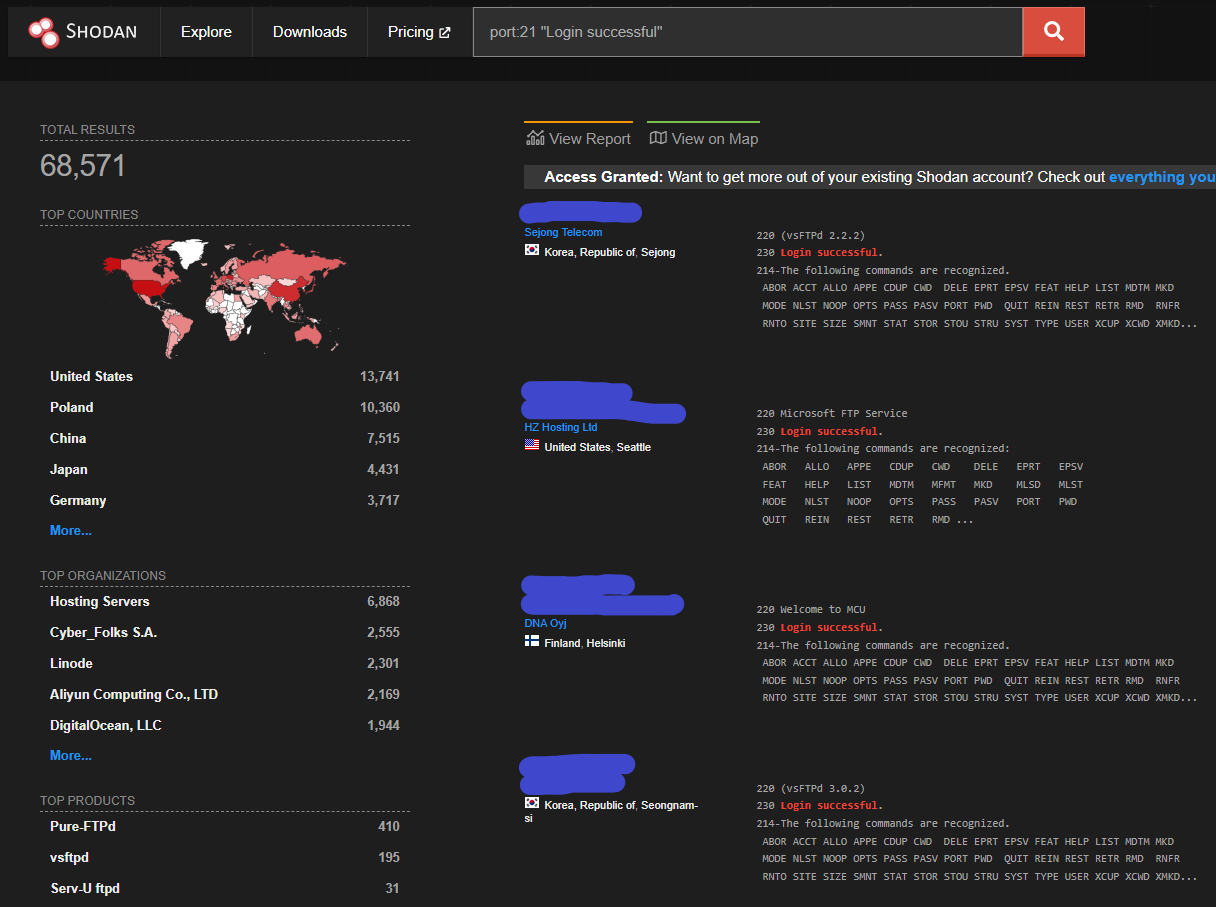Filter results by Germany
1216x907 pixels.
pyautogui.click(x=78, y=500)
